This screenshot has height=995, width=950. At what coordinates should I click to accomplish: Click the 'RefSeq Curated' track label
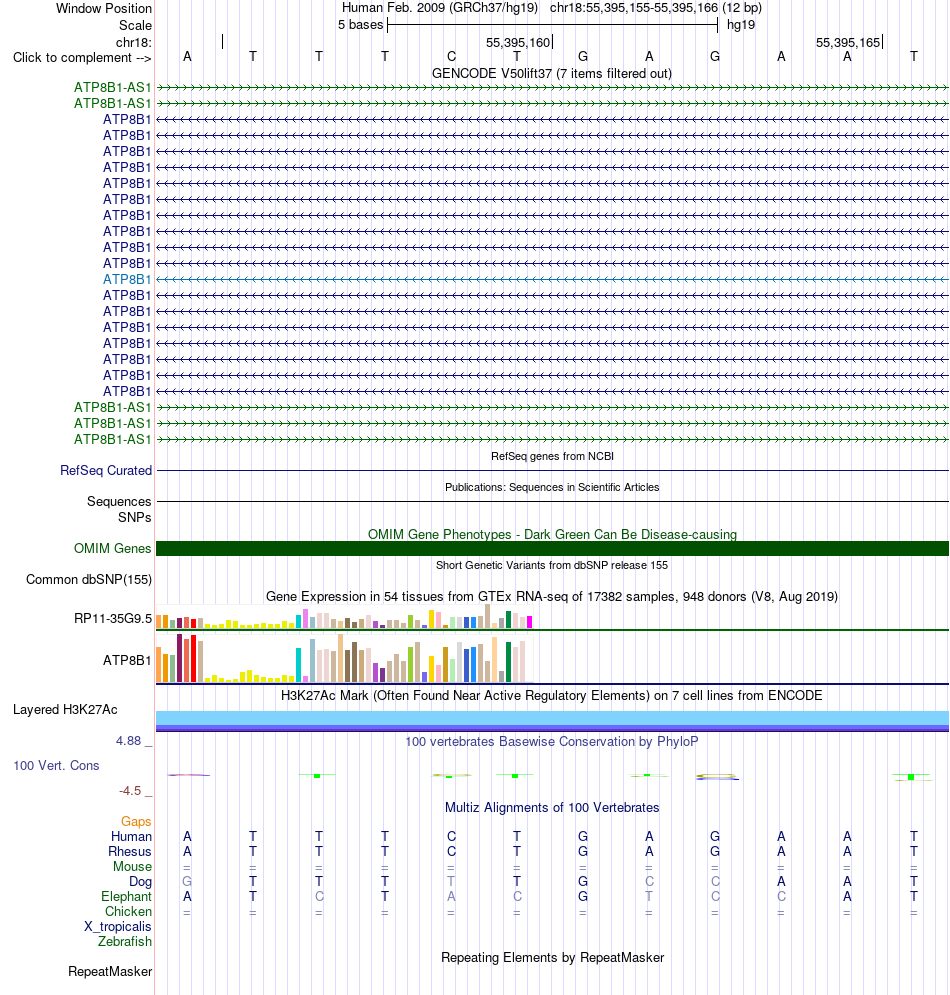[106, 470]
